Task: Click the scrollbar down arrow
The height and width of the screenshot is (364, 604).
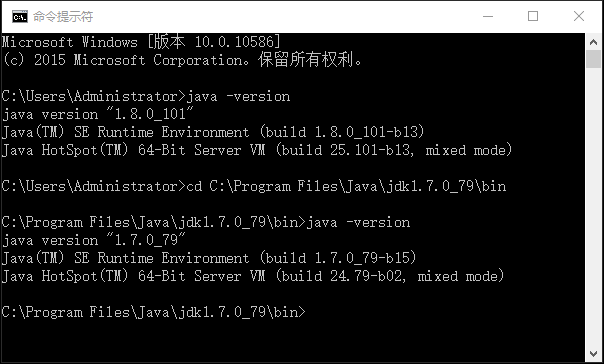Action: click(593, 354)
